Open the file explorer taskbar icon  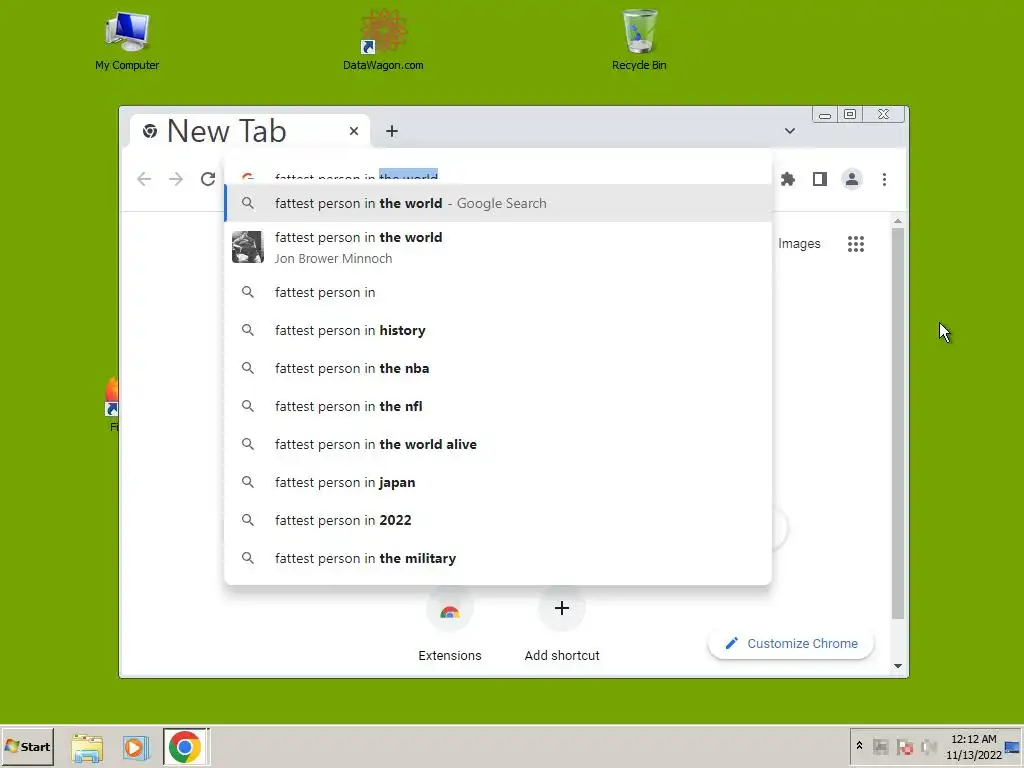point(87,747)
